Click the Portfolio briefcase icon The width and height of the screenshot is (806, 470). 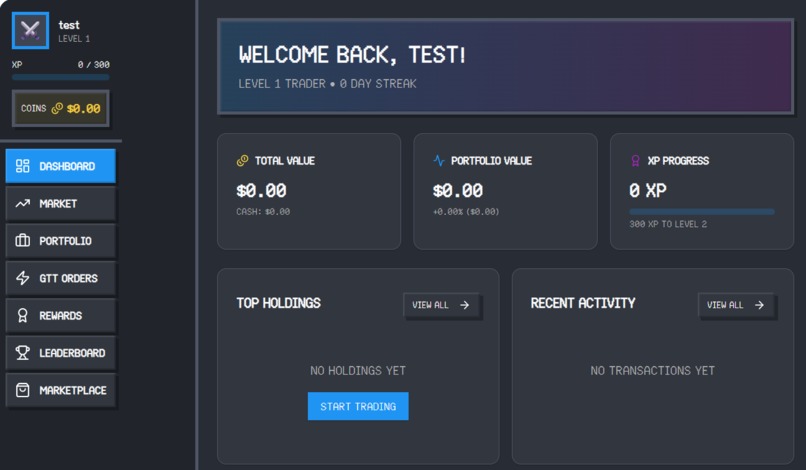tap(23, 241)
